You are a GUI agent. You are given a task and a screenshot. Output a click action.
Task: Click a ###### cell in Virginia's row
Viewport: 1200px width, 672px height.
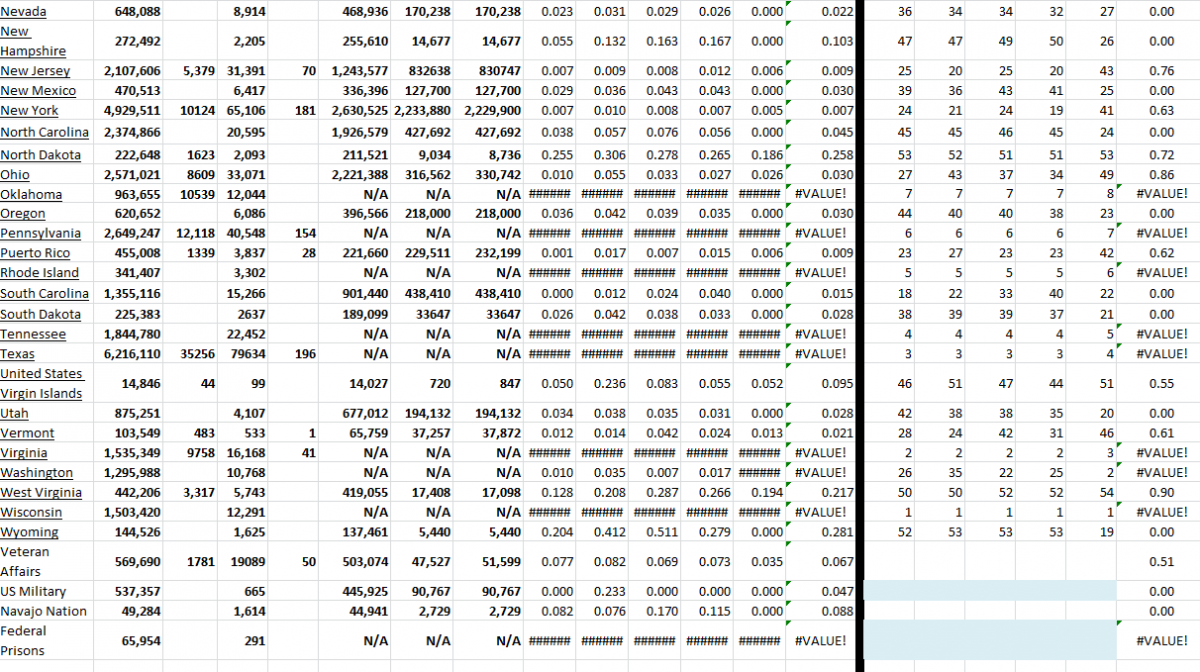click(x=550, y=452)
